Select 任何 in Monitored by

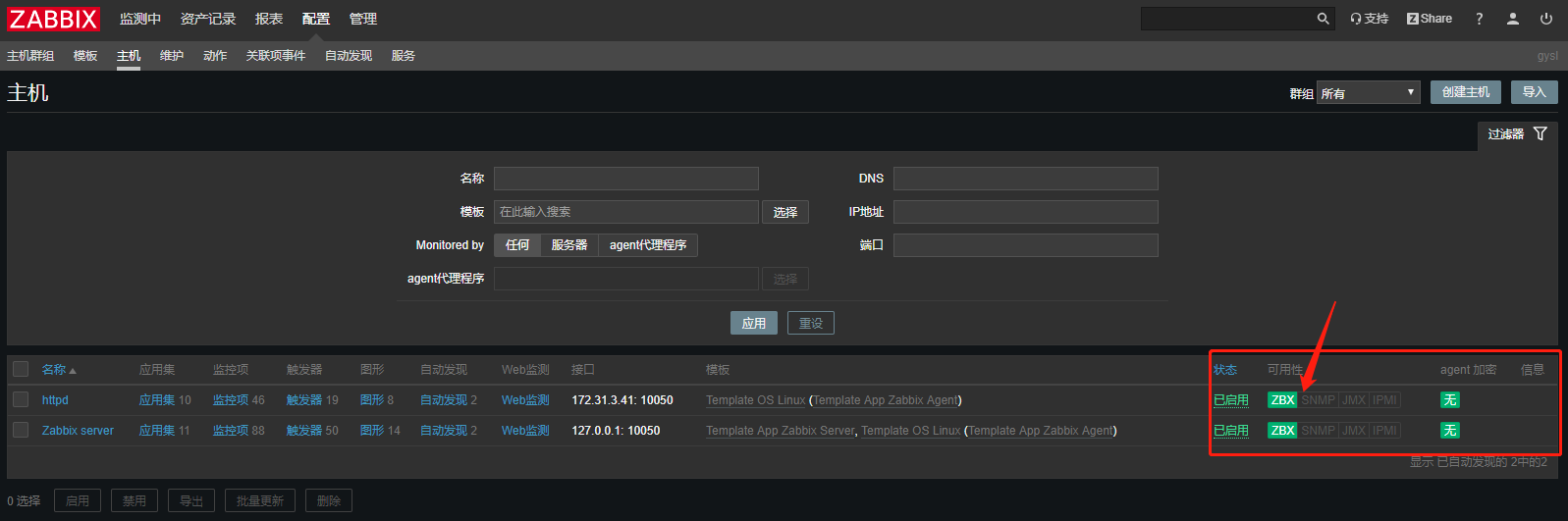tap(517, 245)
